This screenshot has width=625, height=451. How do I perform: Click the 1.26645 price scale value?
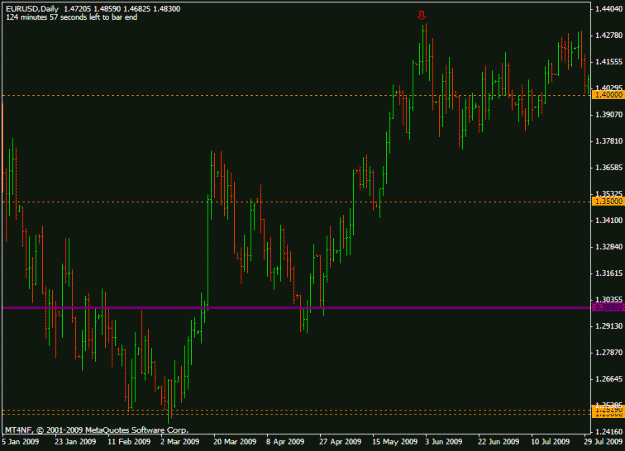pyautogui.click(x=608, y=379)
